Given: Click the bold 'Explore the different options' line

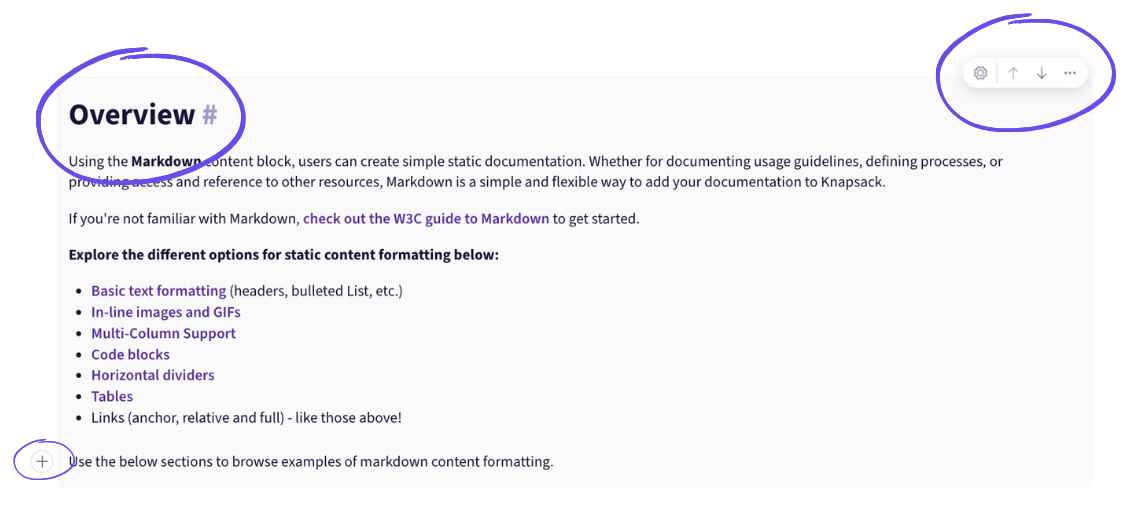Looking at the screenshot, I should tap(284, 255).
